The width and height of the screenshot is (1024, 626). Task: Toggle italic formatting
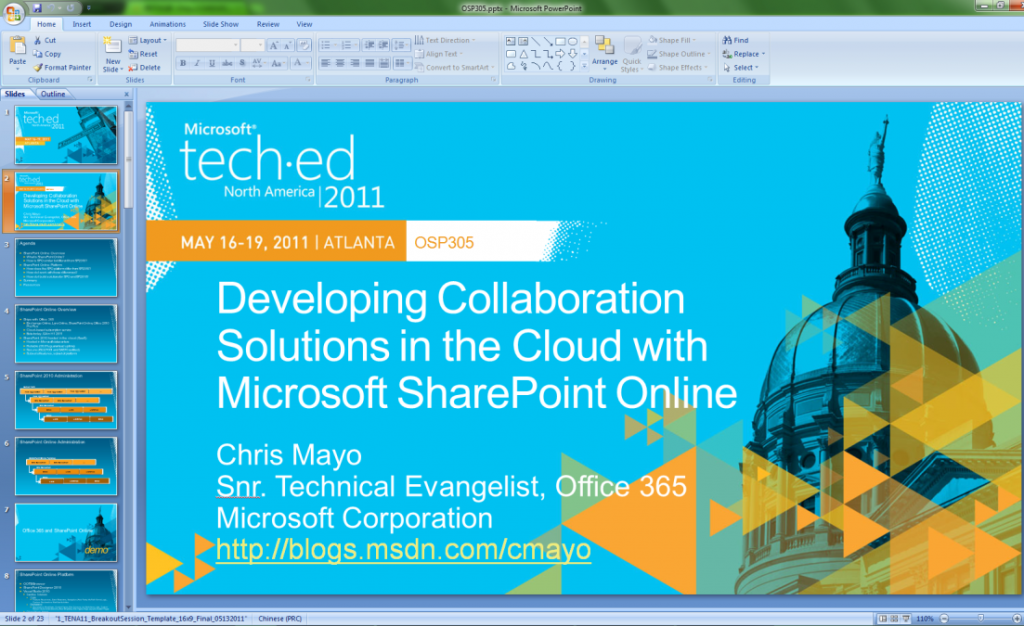(197, 63)
